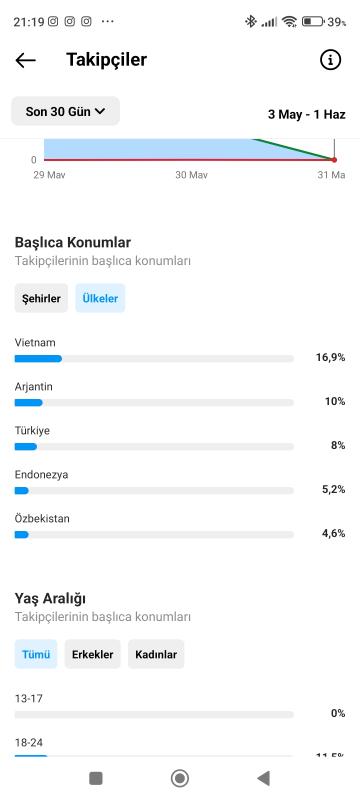
Task: Tap the Android back triangle button
Action: click(x=263, y=778)
